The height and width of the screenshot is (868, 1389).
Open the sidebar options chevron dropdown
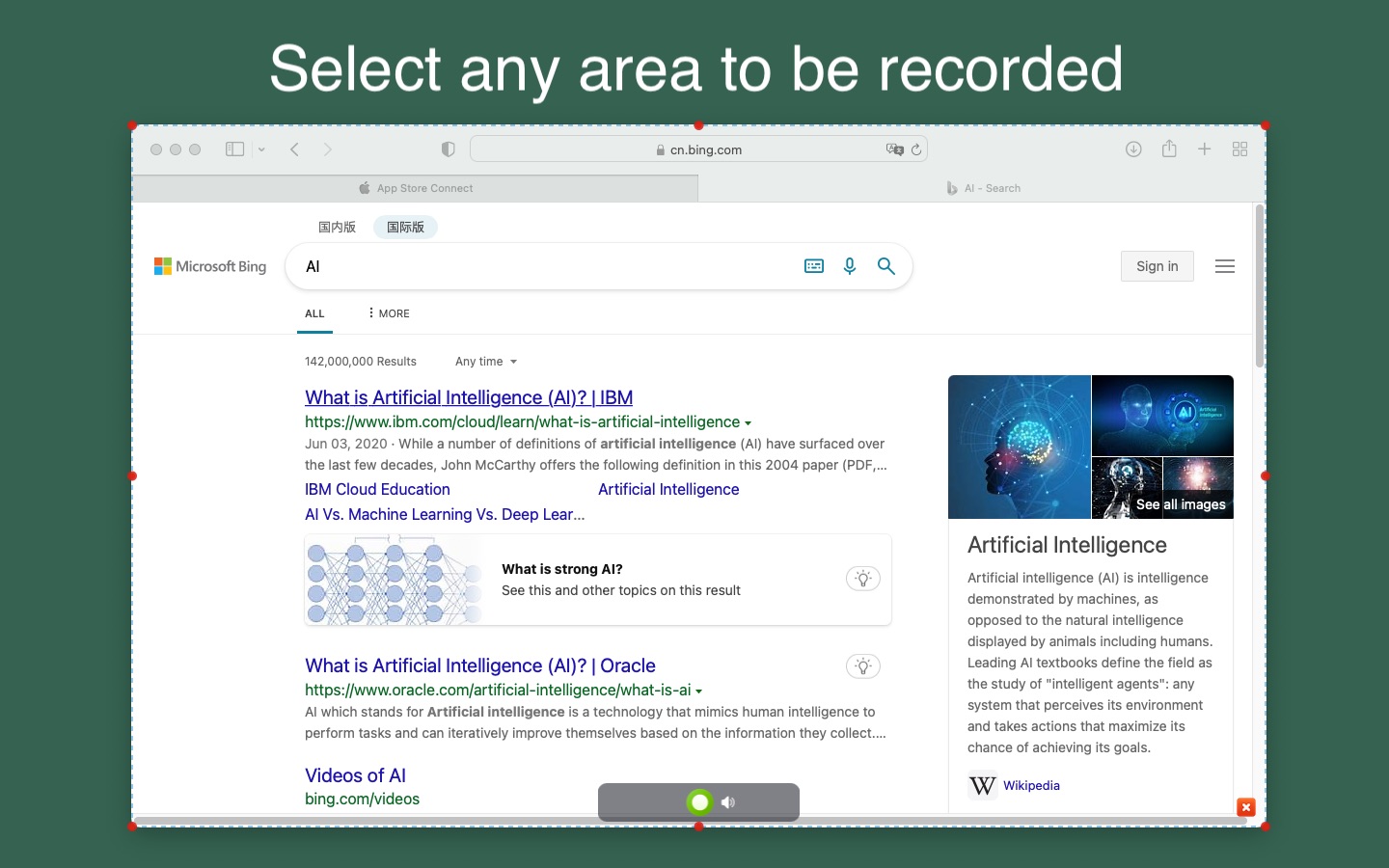261,149
